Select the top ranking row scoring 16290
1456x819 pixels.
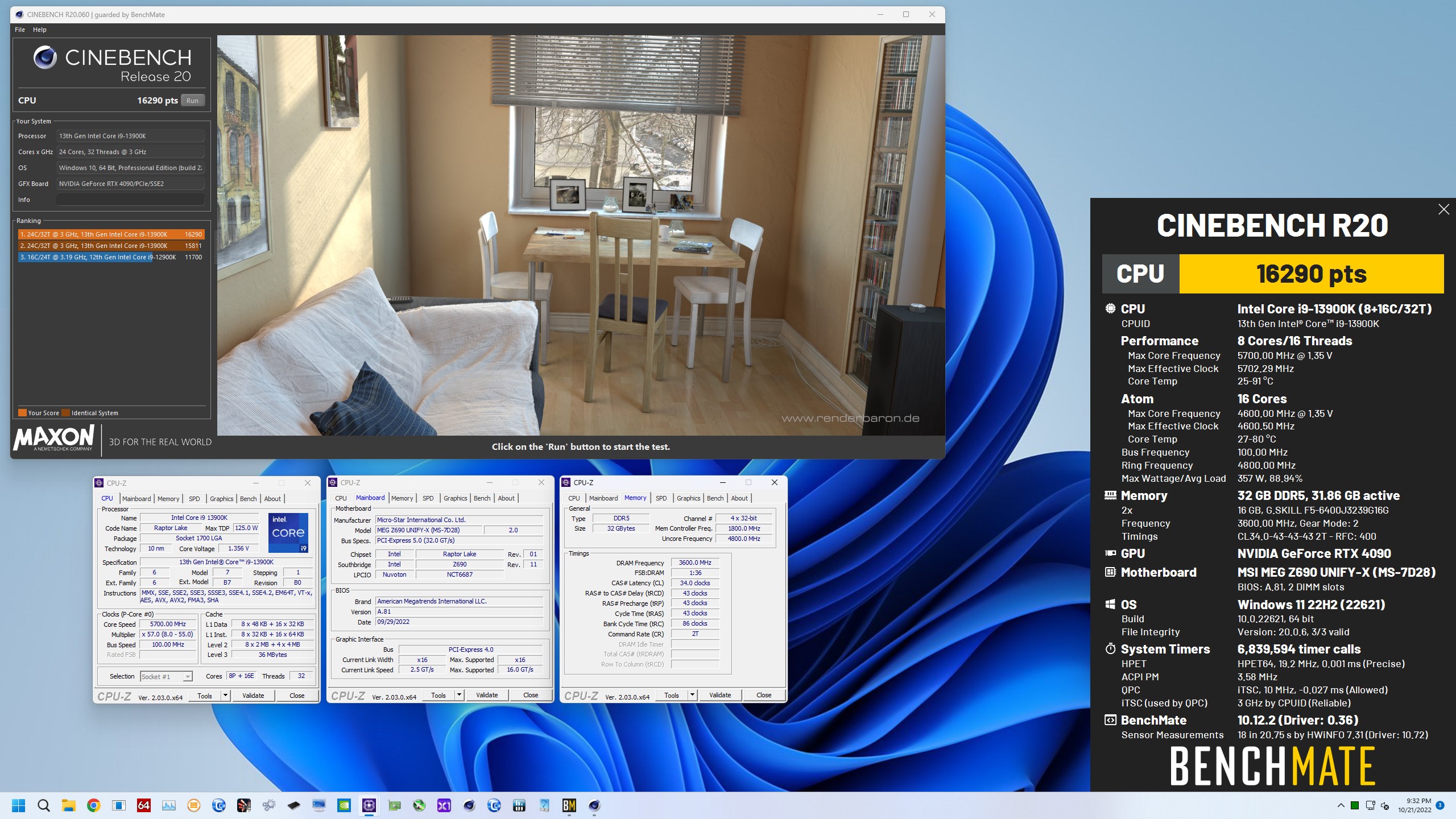click(111, 234)
